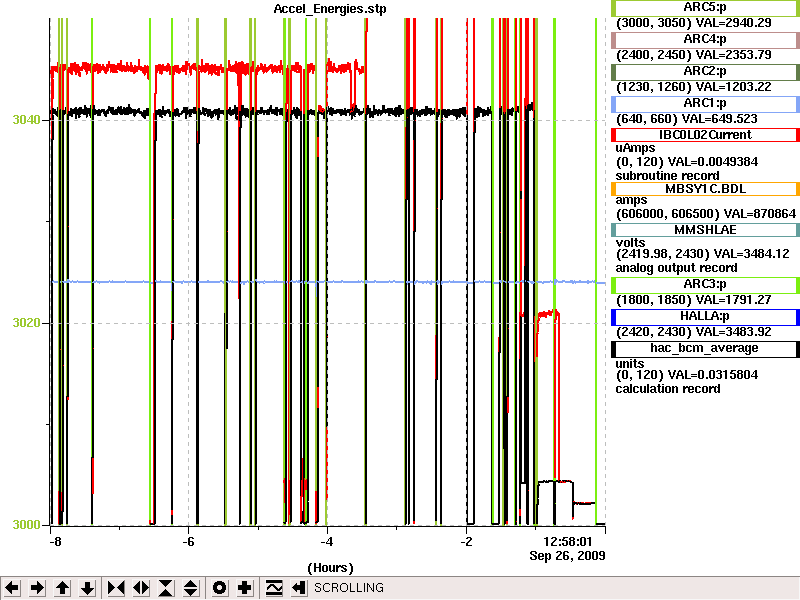800x600 pixels.
Task: Click the (Hours) x-axis unit label
Action: click(330, 568)
